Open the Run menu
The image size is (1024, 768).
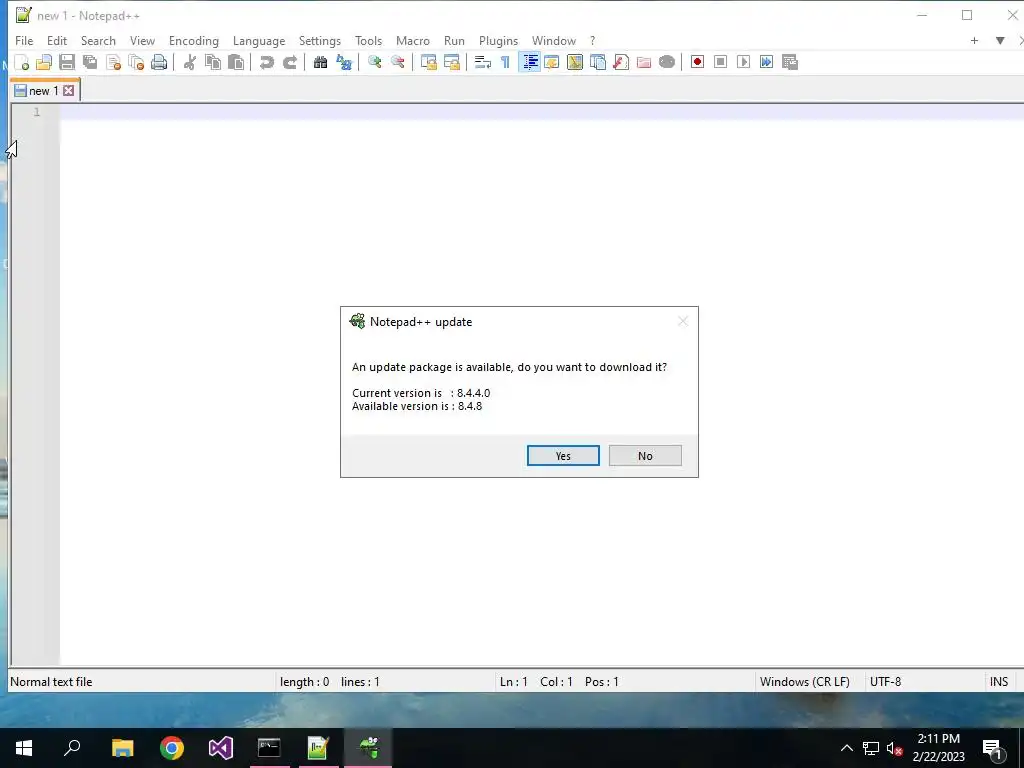[454, 40]
